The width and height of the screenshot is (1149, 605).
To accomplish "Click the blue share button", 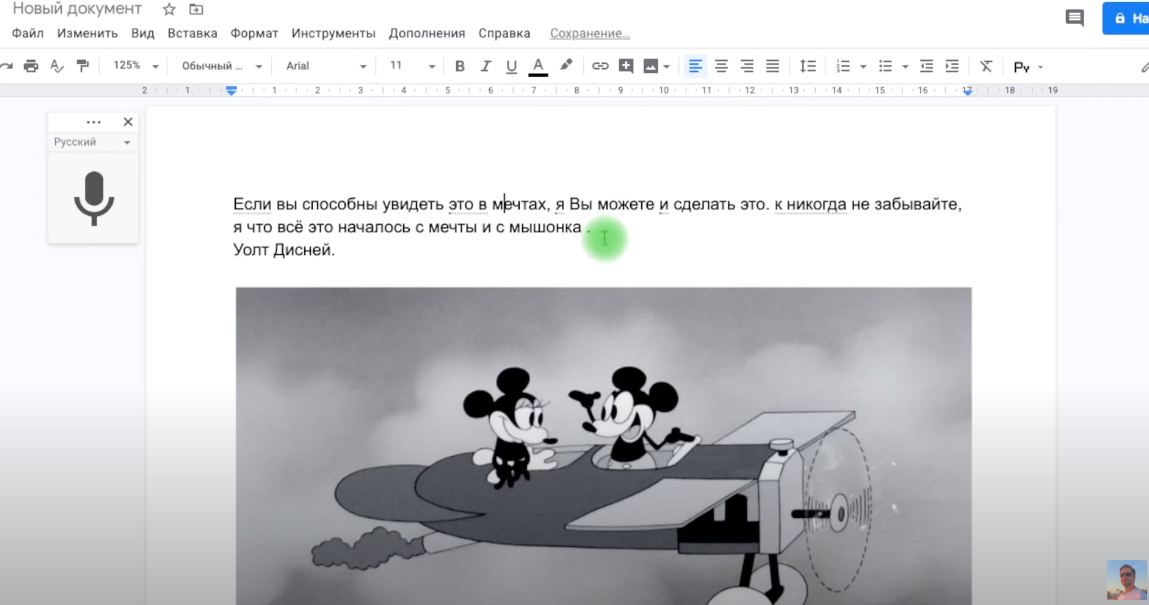I will click(1126, 18).
